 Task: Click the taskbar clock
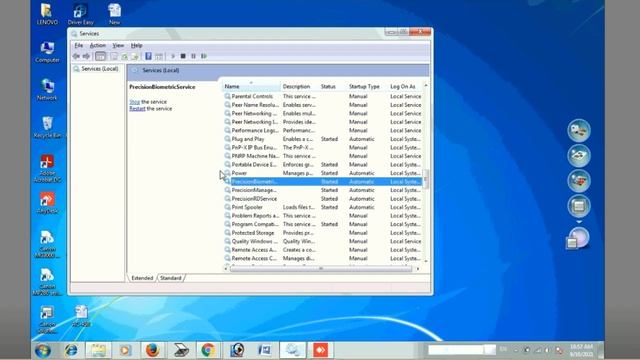pyautogui.click(x=581, y=350)
